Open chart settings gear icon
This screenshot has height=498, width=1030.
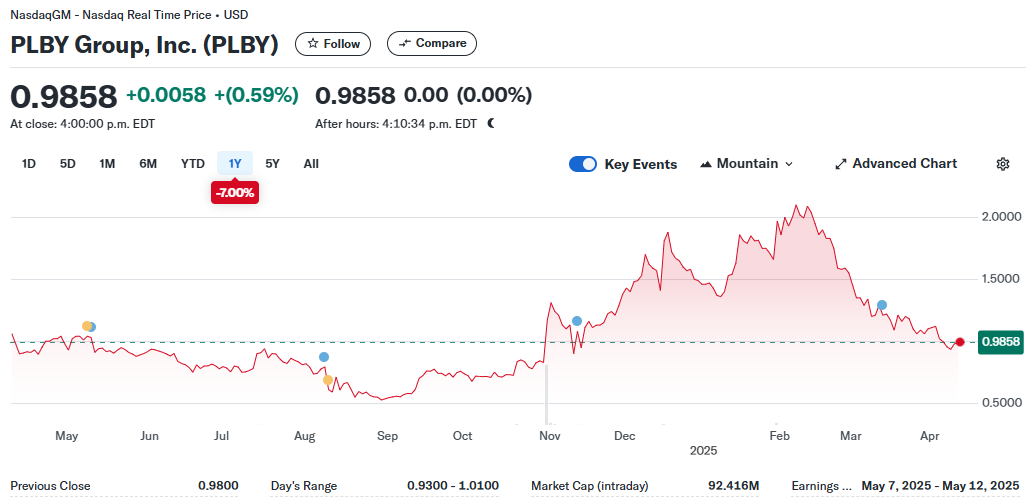pos(1002,164)
